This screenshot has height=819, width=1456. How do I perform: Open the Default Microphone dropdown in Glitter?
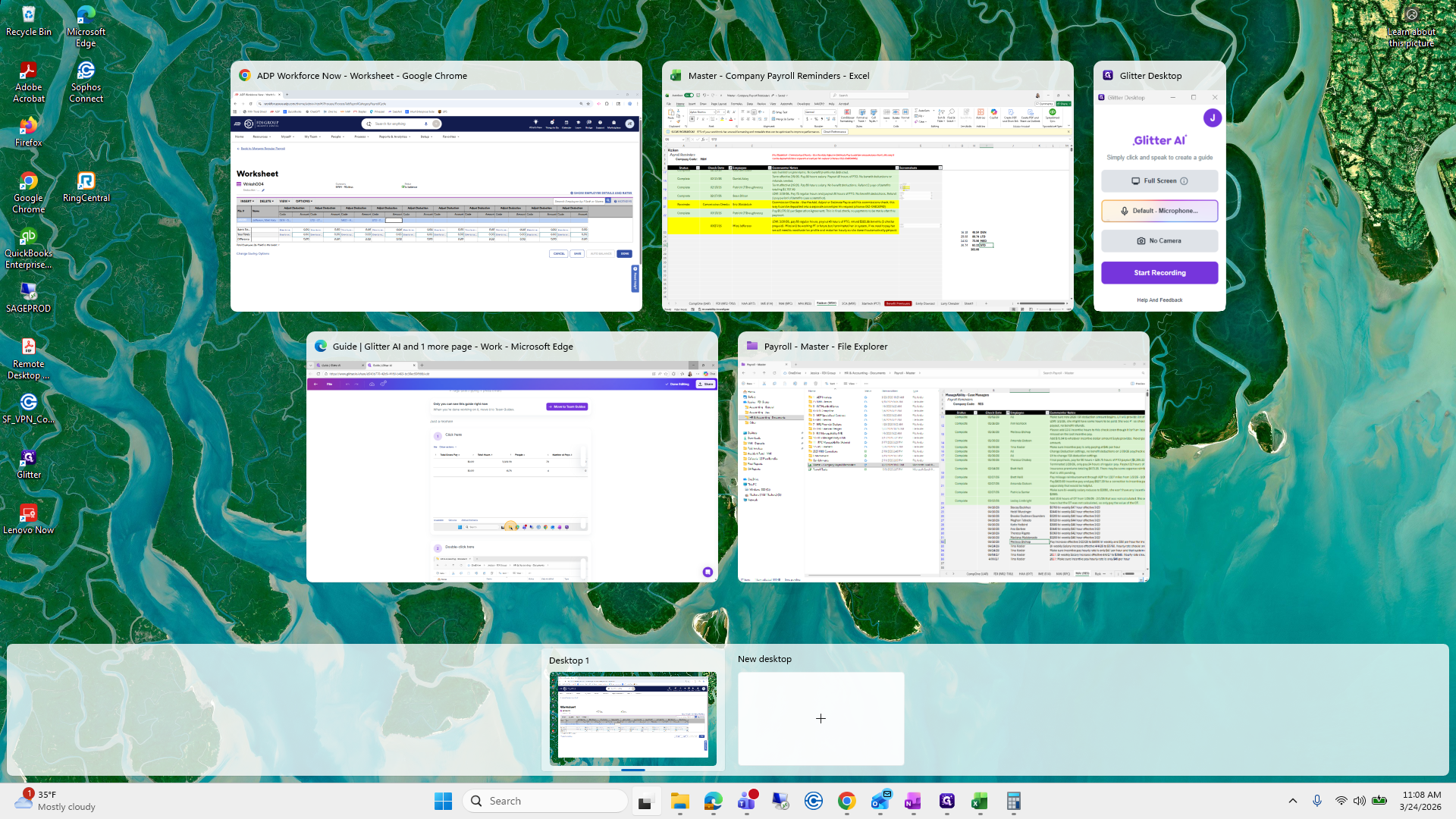click(x=1159, y=211)
